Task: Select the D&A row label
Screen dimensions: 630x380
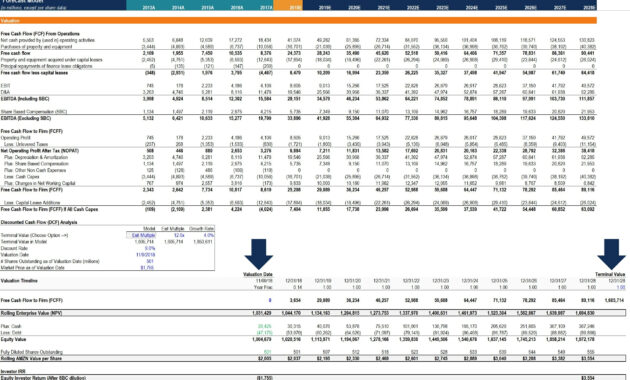Action: [5, 92]
